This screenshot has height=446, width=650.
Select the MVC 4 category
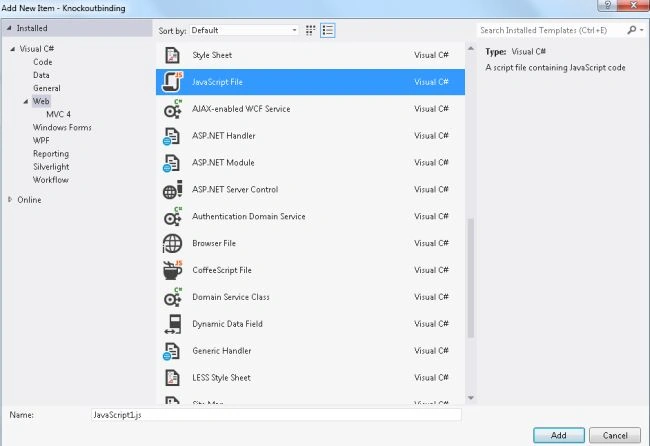coord(58,114)
